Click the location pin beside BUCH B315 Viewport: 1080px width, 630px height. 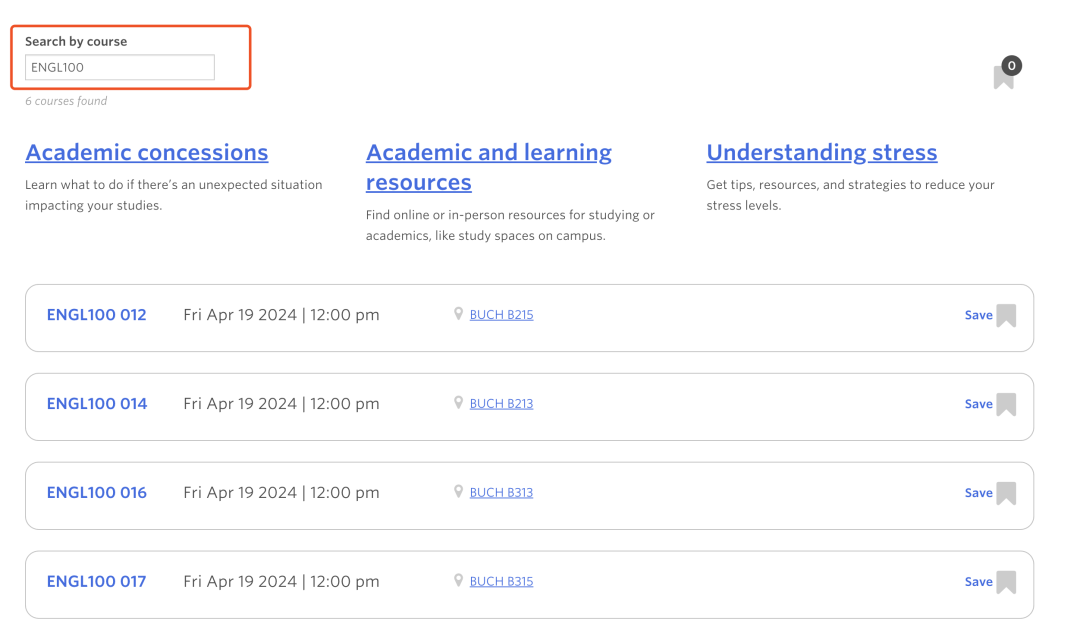tap(459, 581)
